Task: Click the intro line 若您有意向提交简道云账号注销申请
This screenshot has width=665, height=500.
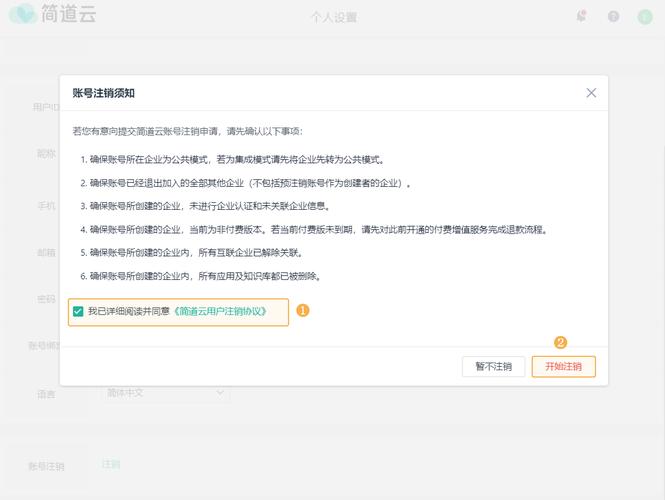Action: tap(188, 131)
